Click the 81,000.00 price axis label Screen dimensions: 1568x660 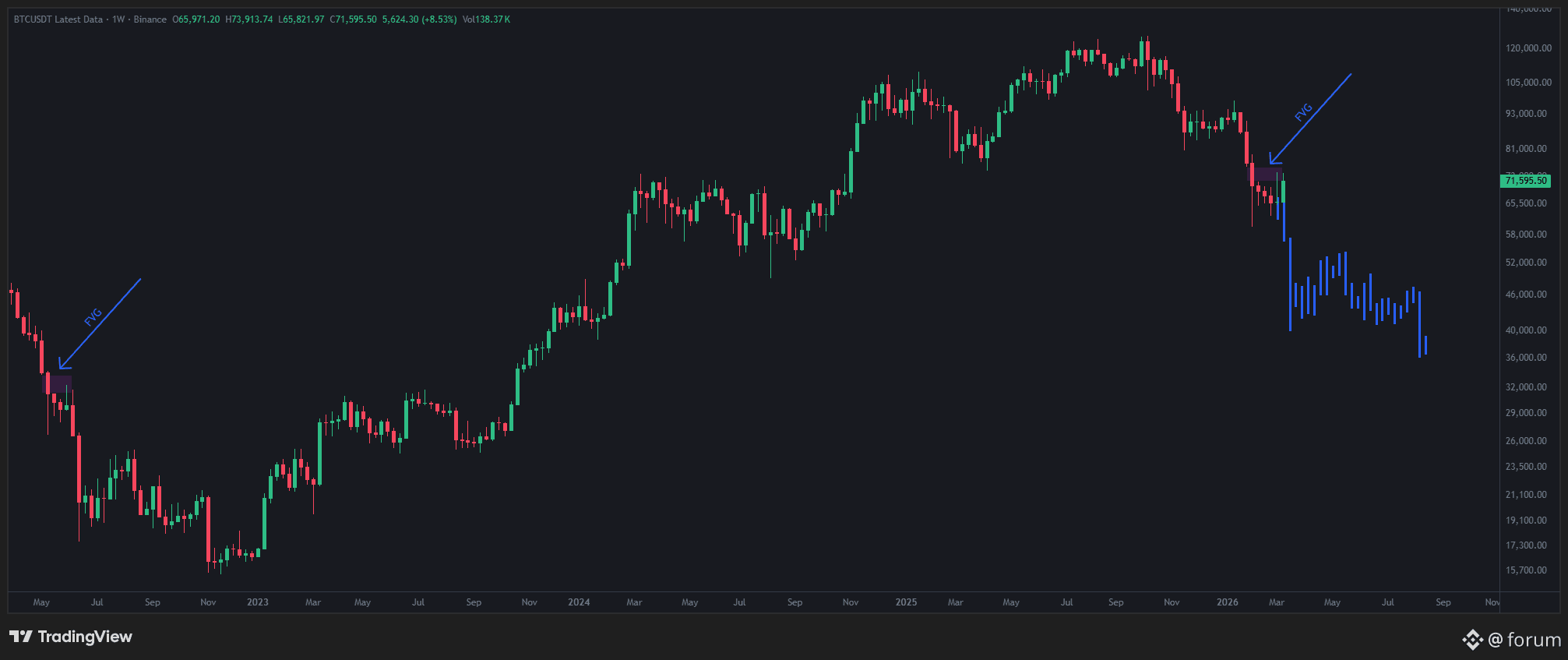[x=1526, y=149]
